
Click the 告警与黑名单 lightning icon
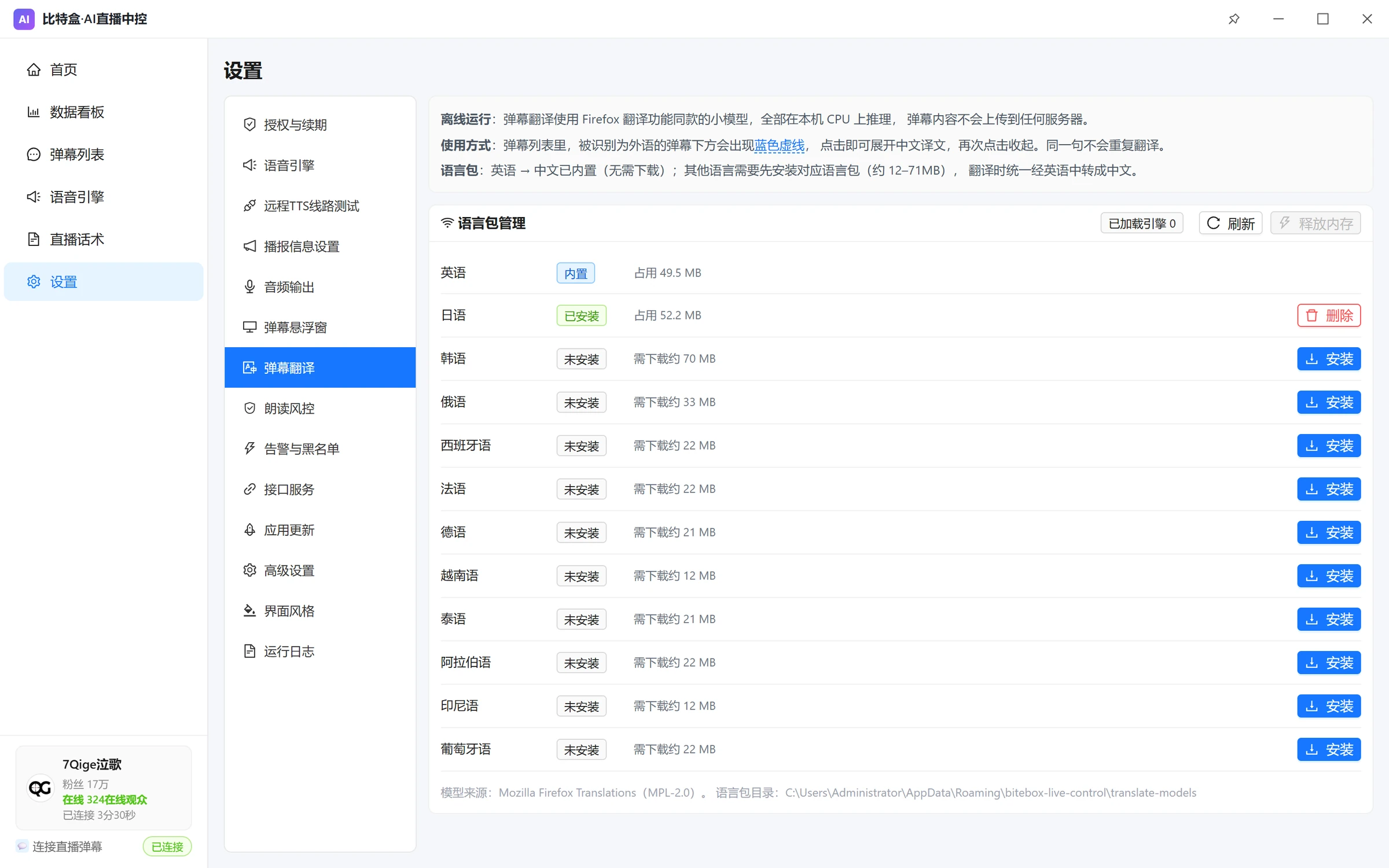pos(249,449)
